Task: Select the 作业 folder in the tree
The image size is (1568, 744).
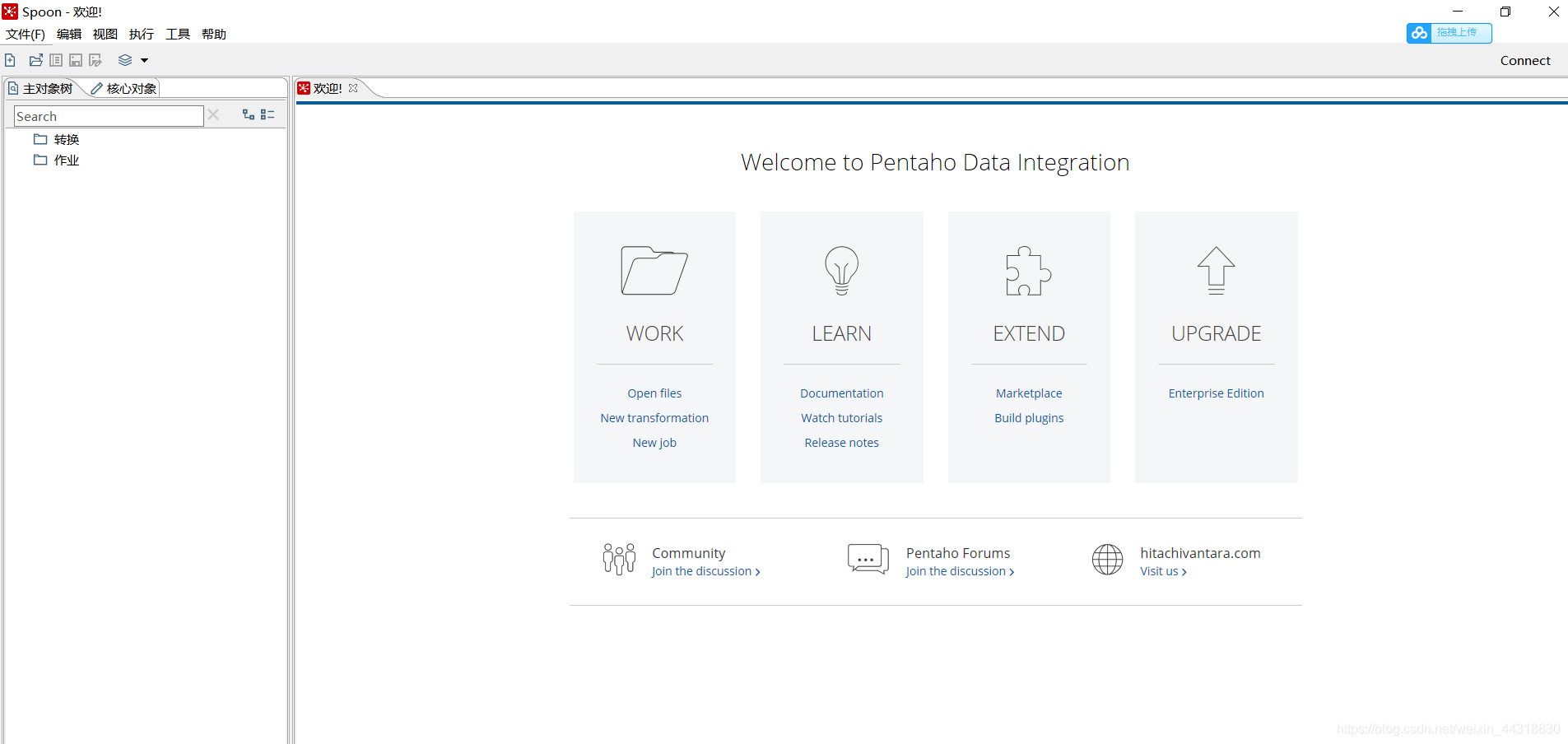Action: pos(56,160)
